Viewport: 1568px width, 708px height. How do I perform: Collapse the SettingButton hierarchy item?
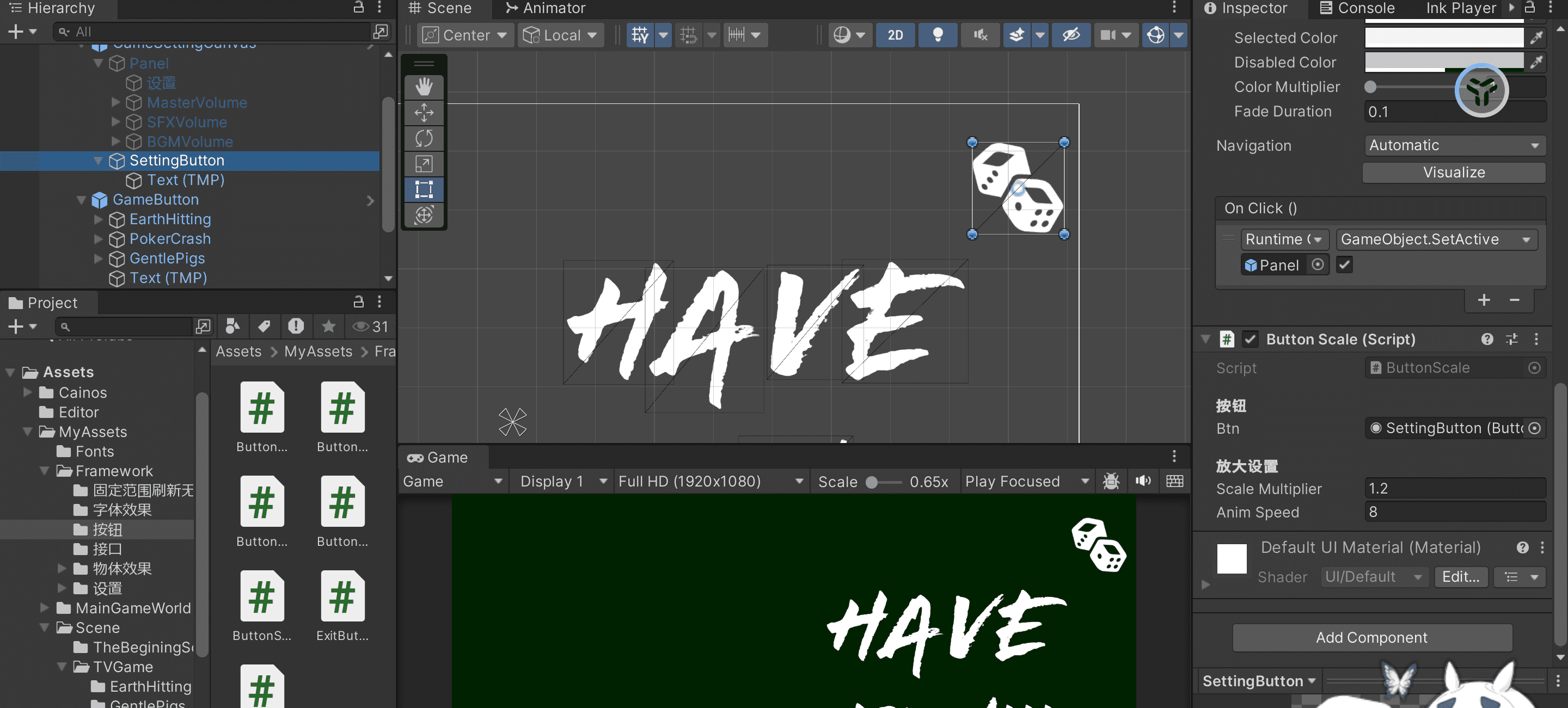(98, 161)
